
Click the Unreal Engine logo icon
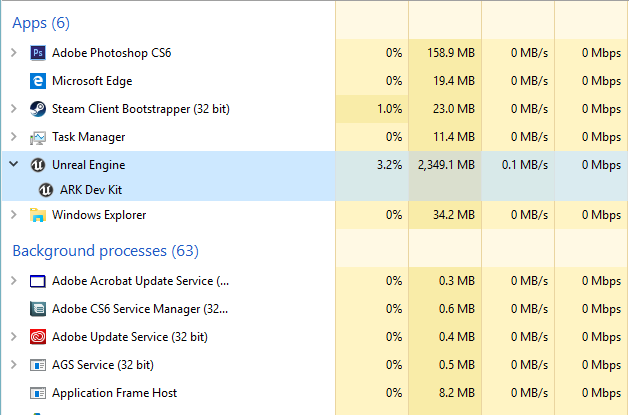pyautogui.click(x=38, y=165)
